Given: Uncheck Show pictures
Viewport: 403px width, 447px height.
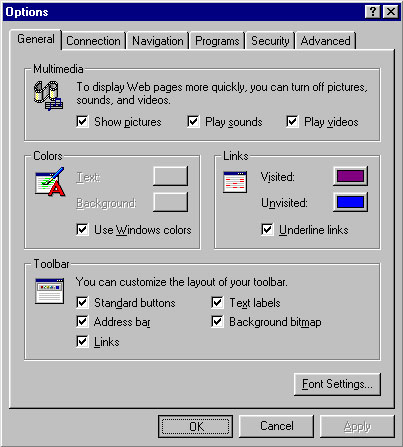Looking at the screenshot, I should point(82,121).
